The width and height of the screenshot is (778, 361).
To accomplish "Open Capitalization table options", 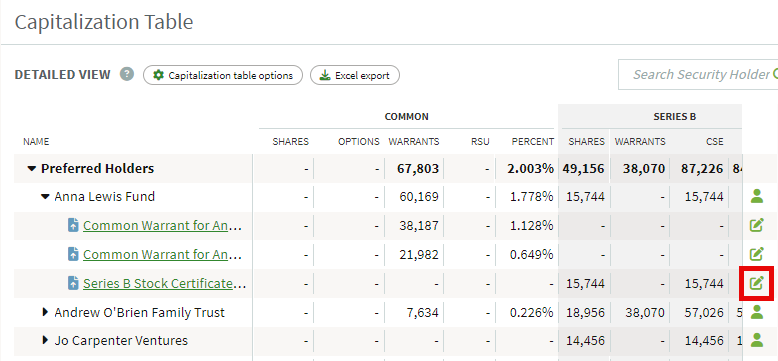I will pyautogui.click(x=223, y=75).
